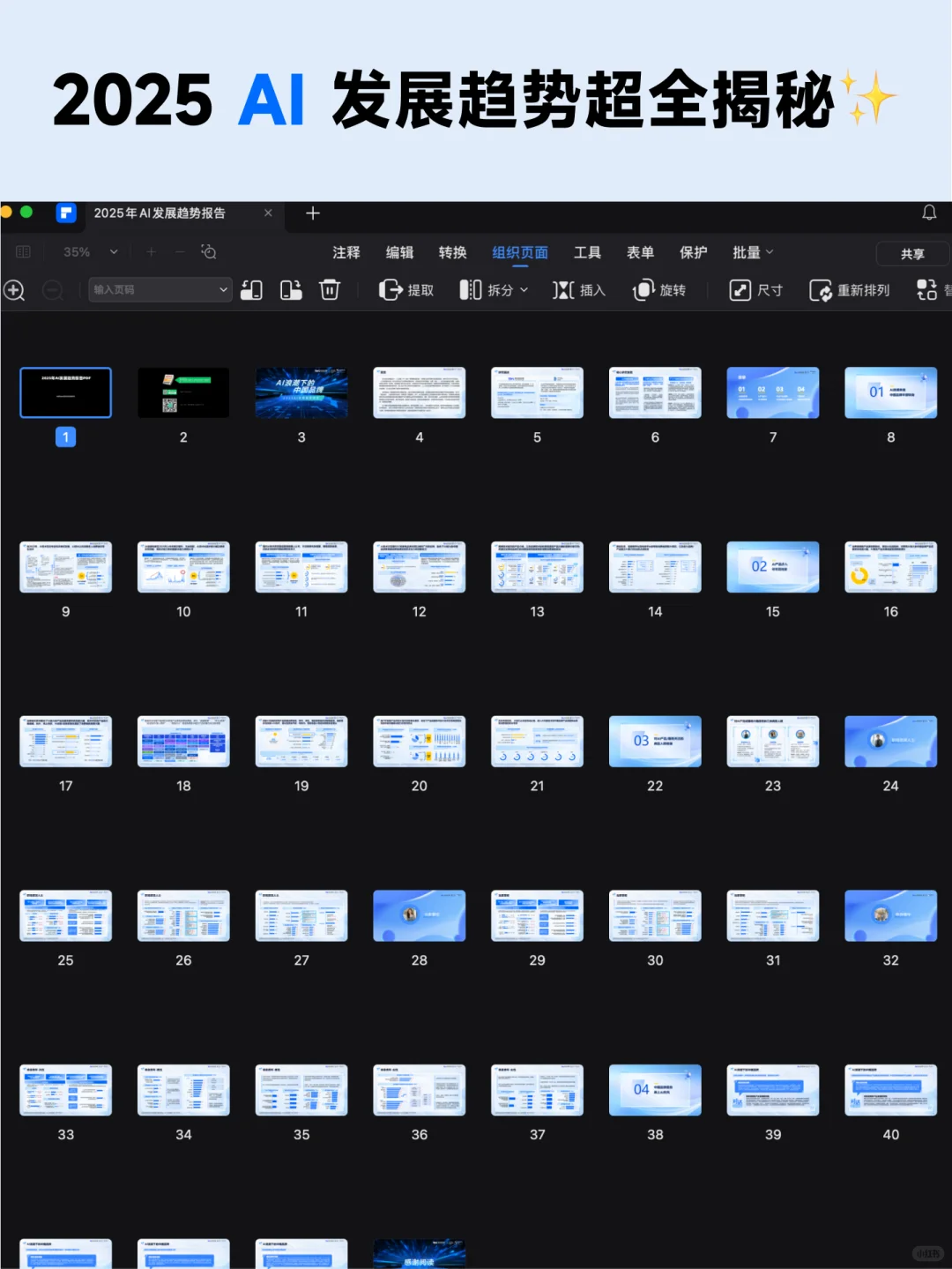Select page 32 thumbnail
Viewport: 952px width, 1269px height.
(891, 915)
